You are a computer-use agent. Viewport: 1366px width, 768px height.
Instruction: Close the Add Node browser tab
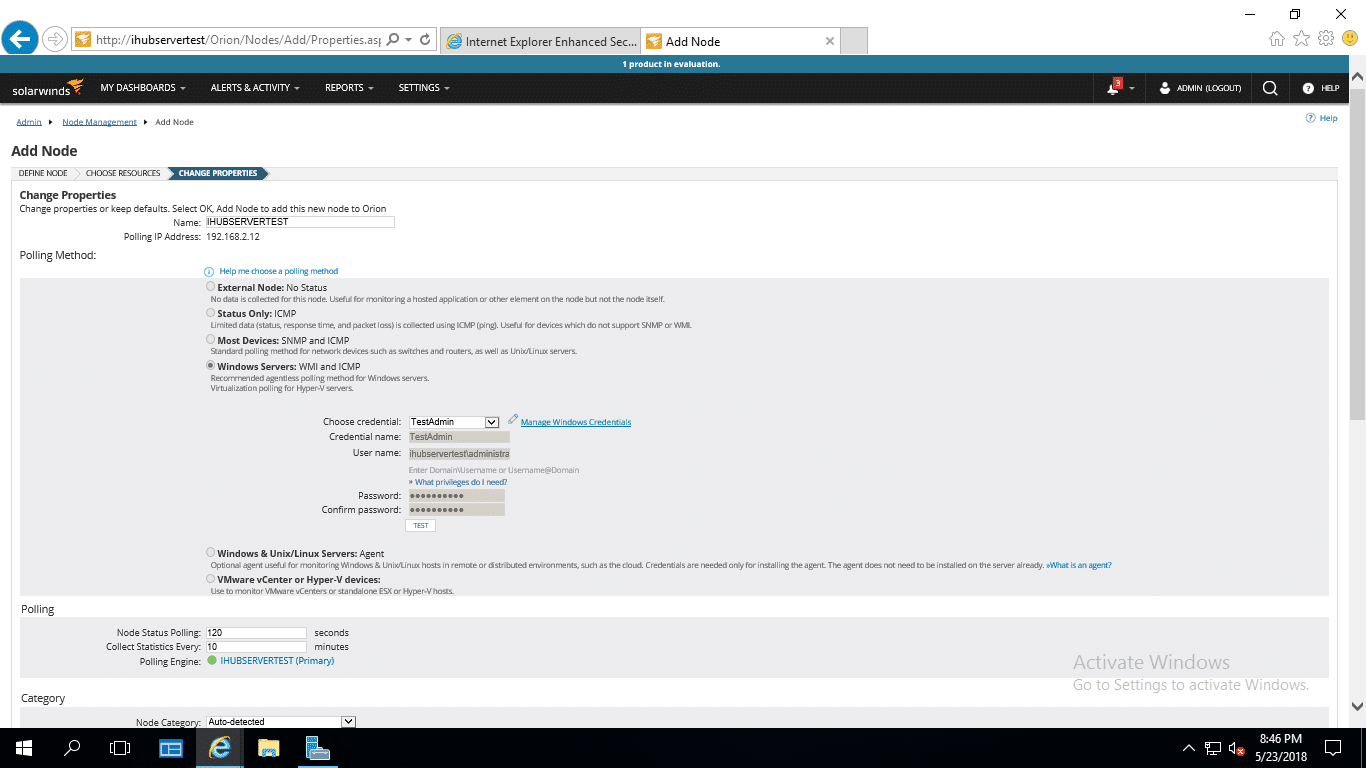point(829,41)
